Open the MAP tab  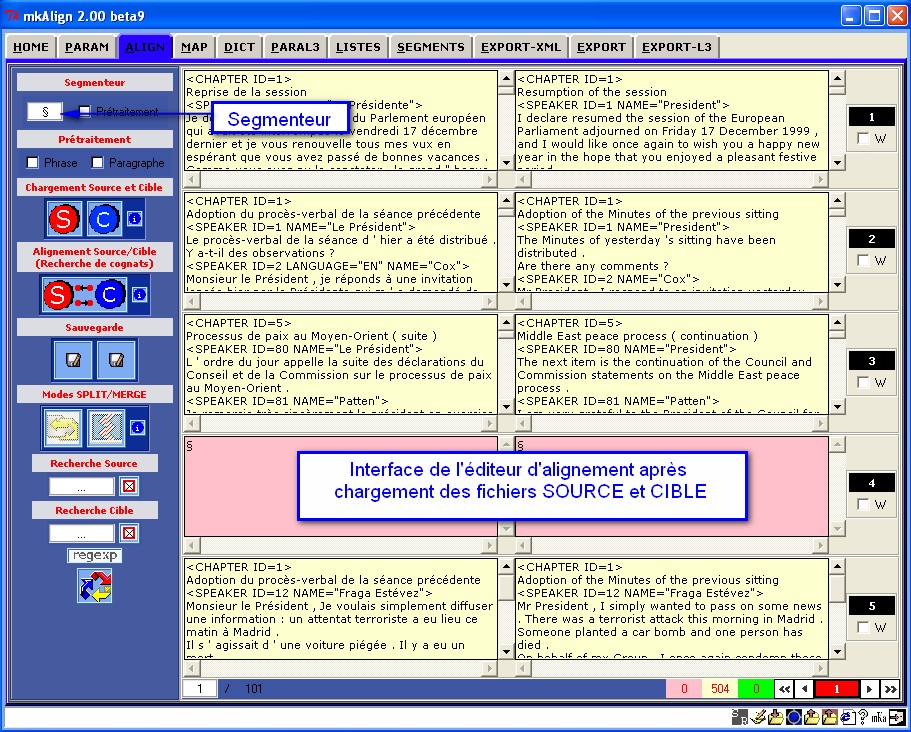194,47
